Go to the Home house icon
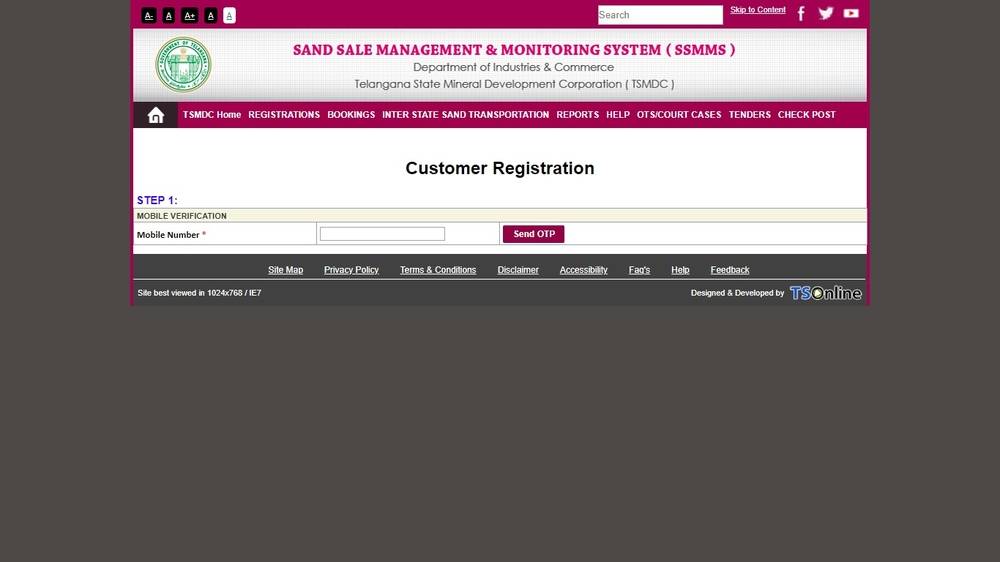This screenshot has height=562, width=1000. click(156, 115)
